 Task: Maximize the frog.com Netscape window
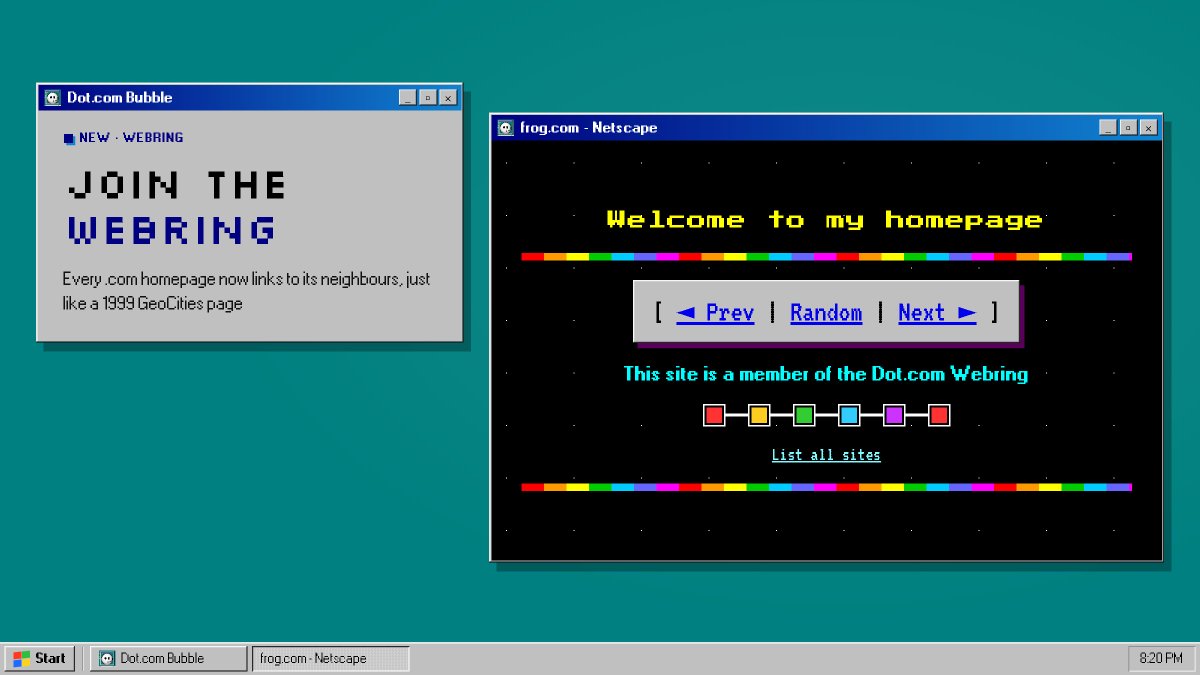pos(1128,128)
